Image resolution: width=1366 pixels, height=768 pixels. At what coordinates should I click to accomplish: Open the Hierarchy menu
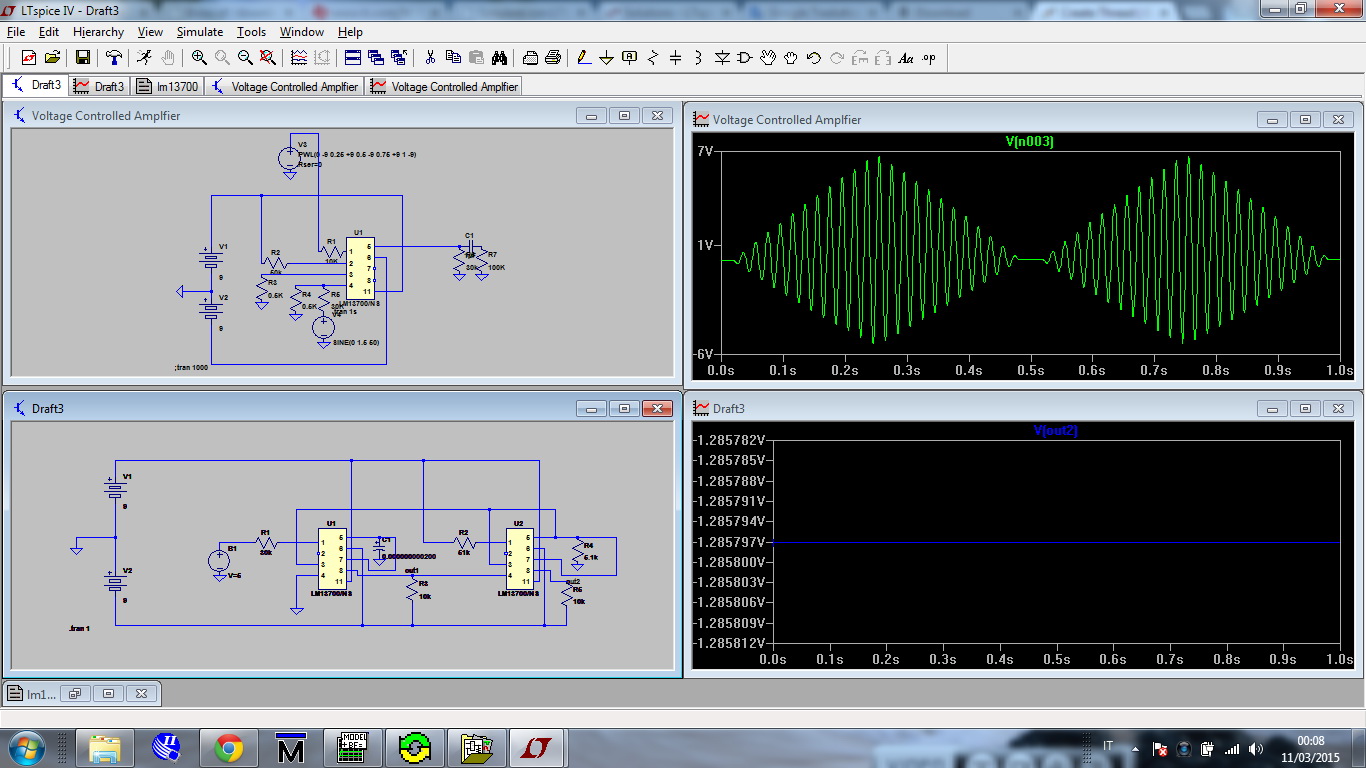(x=98, y=32)
